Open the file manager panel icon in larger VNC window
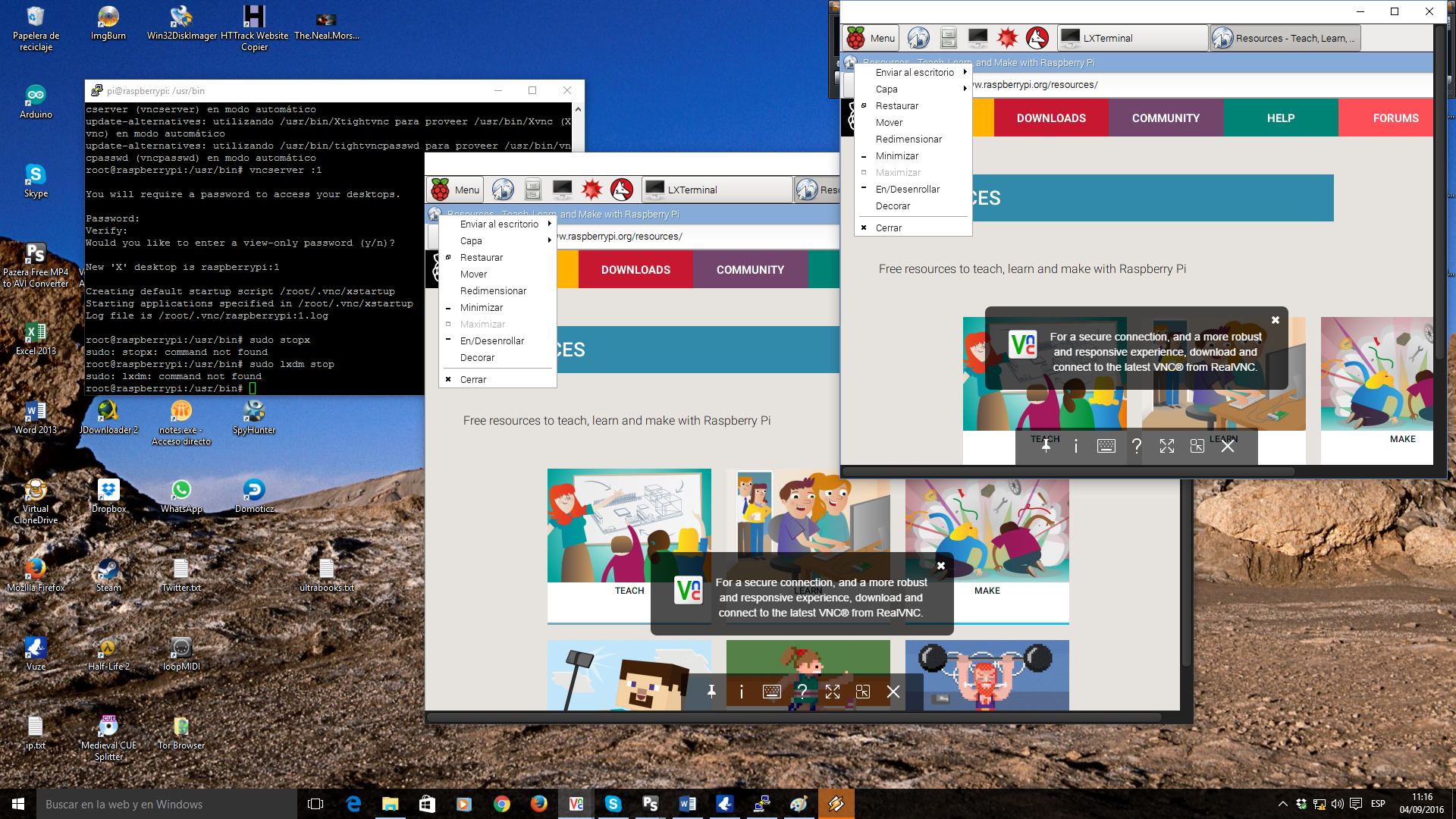Screen dimensions: 1456x819 [x=533, y=190]
